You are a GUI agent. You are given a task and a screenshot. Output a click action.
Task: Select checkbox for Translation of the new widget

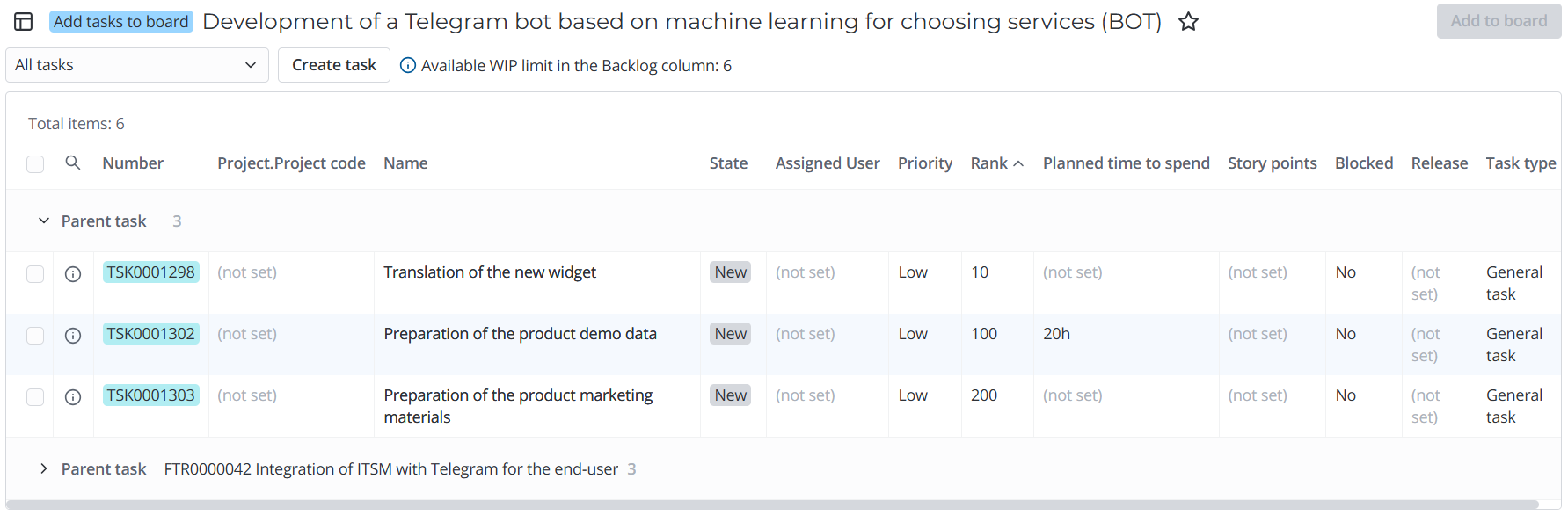point(35,274)
